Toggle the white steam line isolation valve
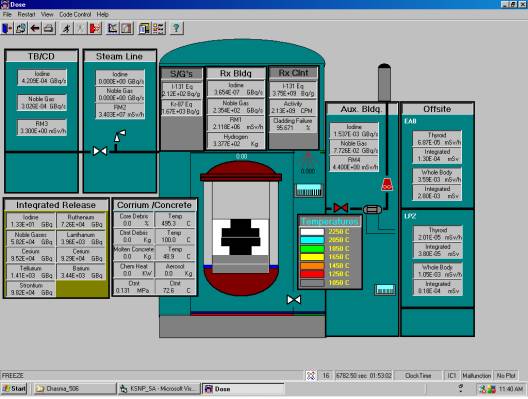This screenshot has height=399, width=528. click(x=100, y=151)
